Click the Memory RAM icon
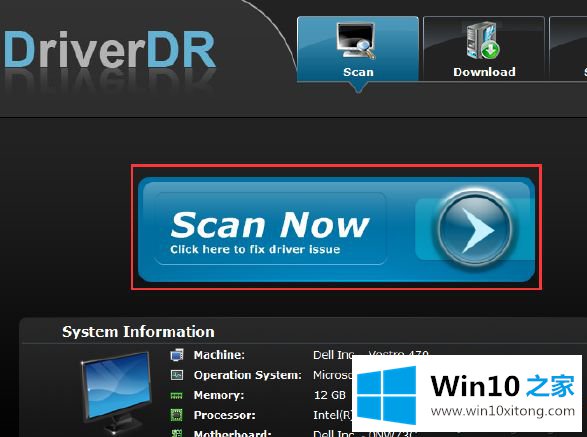 pos(177,395)
